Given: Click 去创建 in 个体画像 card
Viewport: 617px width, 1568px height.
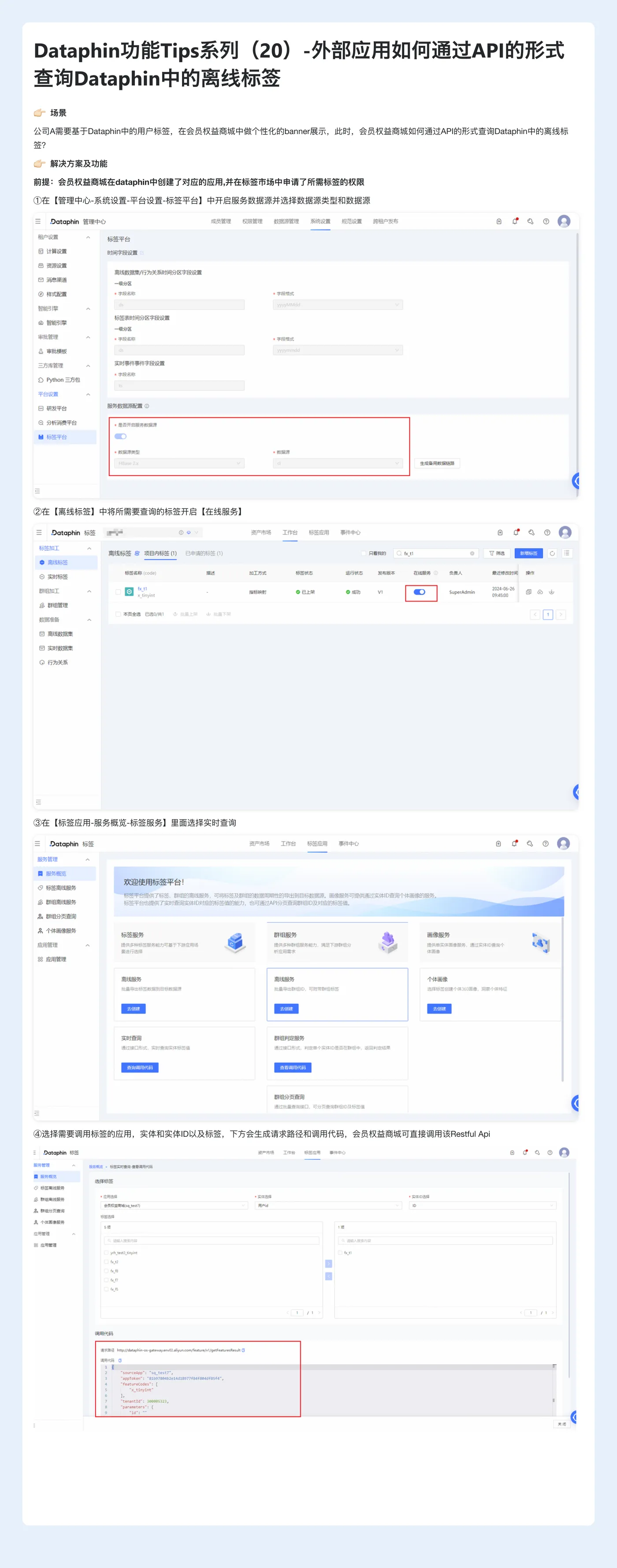Looking at the screenshot, I should point(439,1008).
